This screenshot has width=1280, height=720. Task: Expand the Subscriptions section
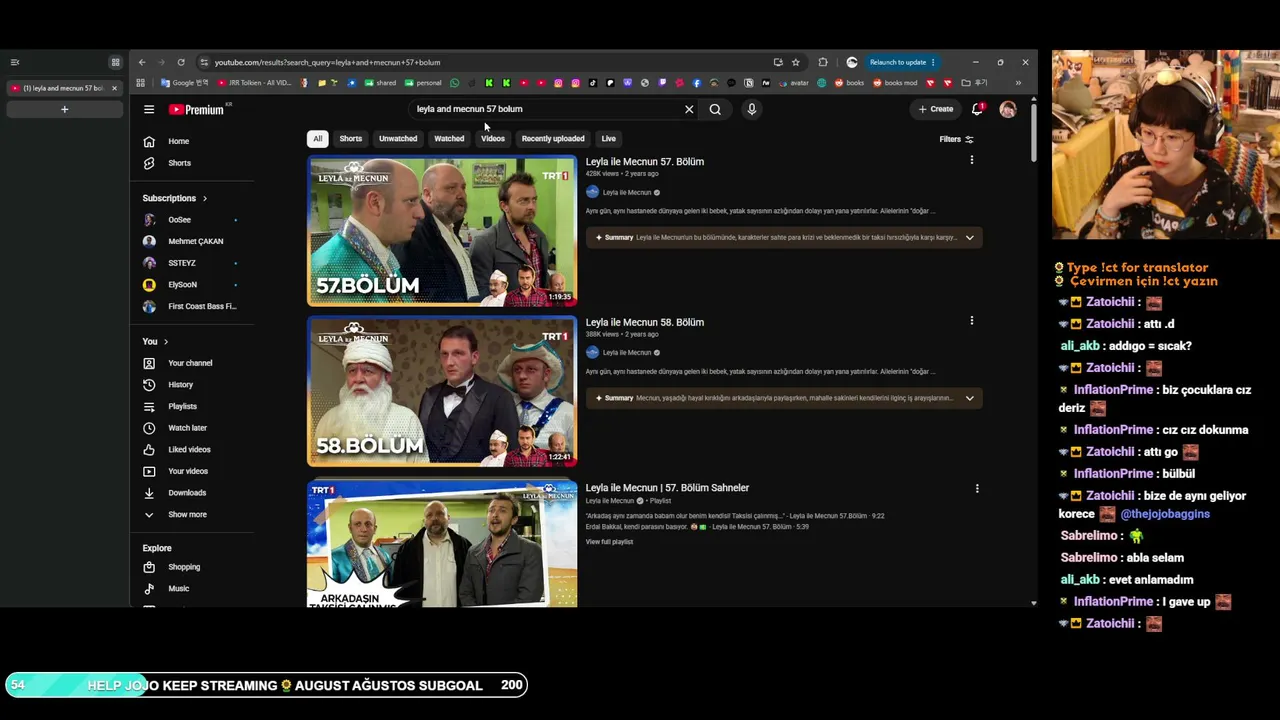point(175,198)
